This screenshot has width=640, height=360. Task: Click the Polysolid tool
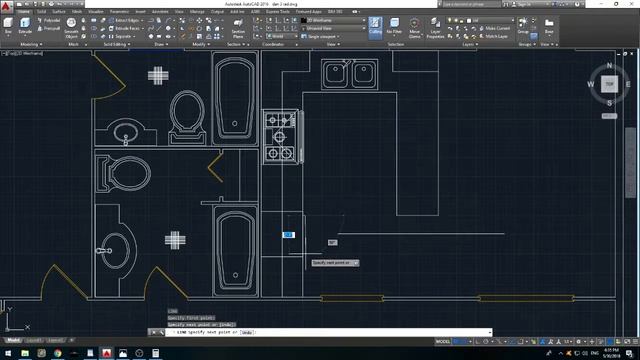pos(49,20)
